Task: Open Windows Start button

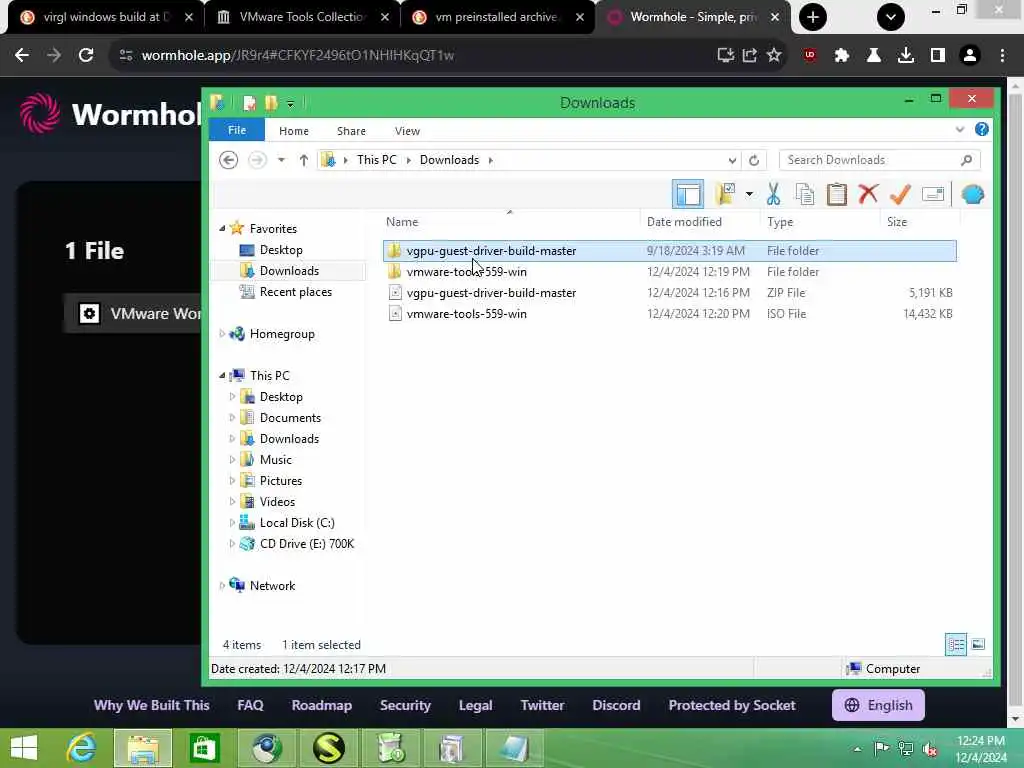Action: coord(24,748)
